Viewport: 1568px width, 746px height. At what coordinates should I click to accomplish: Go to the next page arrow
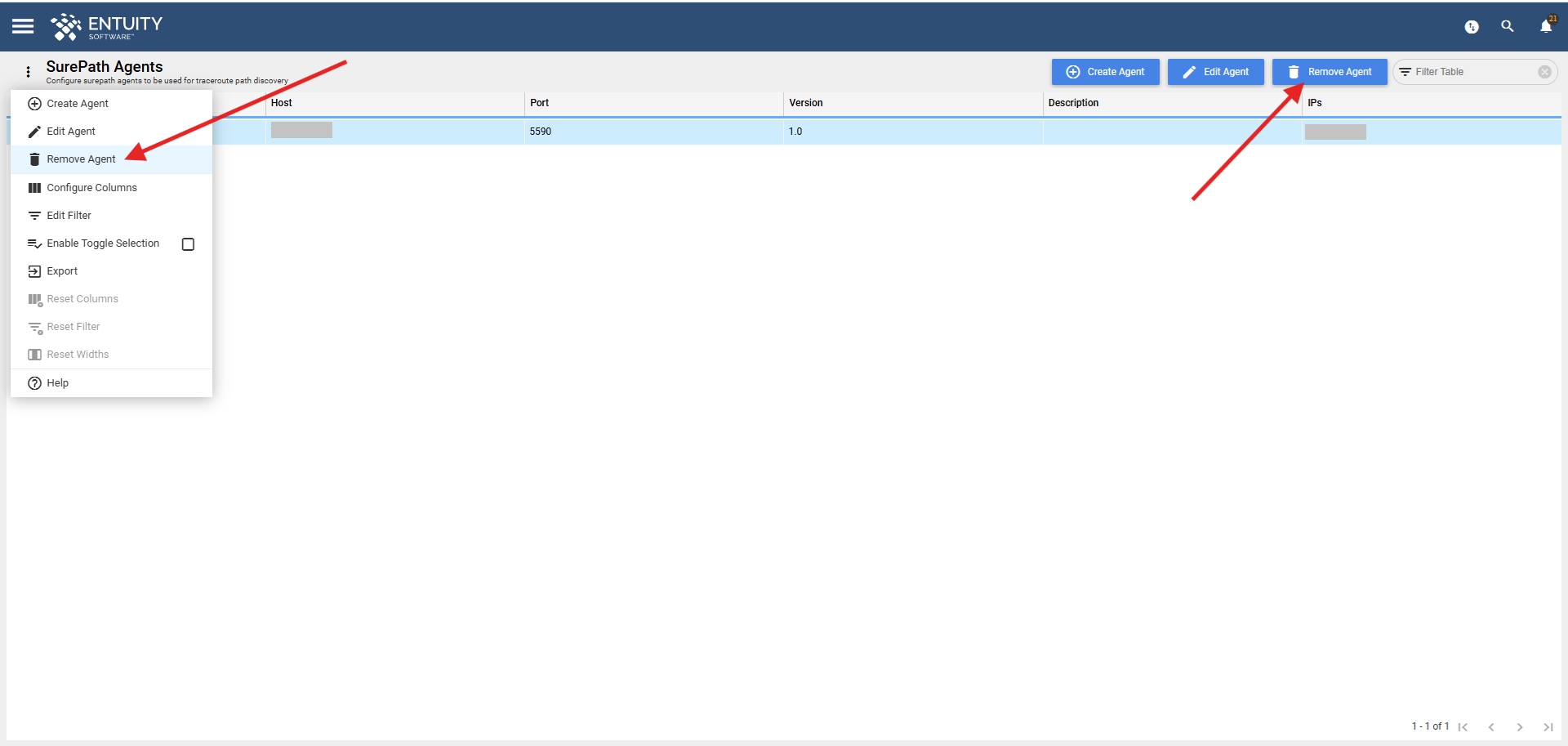(1520, 726)
